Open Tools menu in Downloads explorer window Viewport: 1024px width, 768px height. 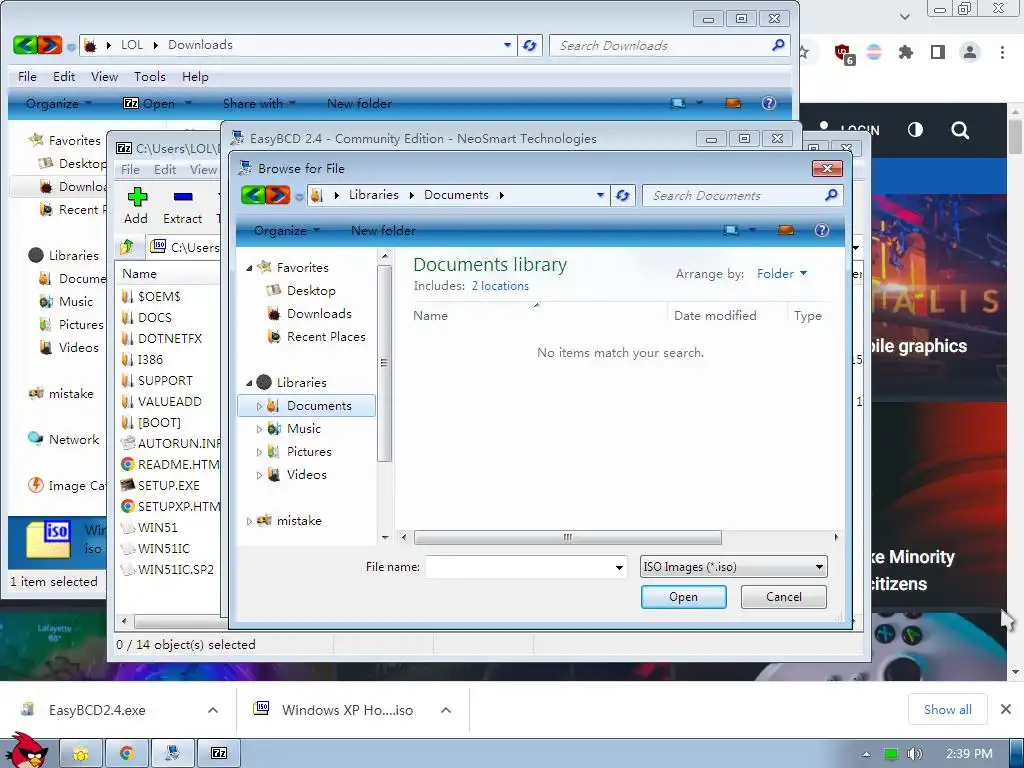pyautogui.click(x=150, y=76)
